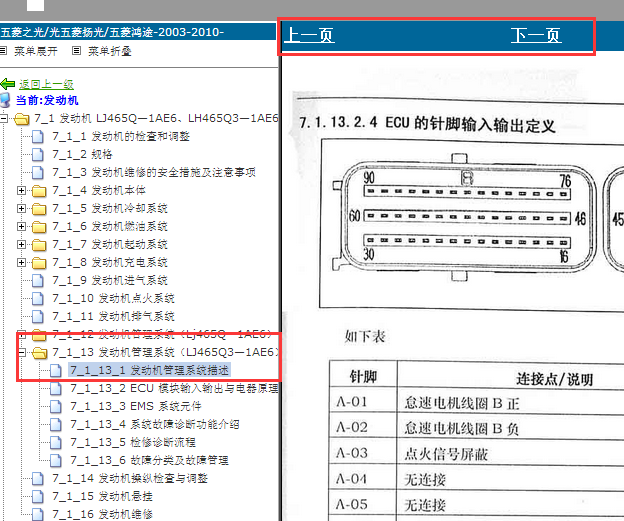Click folder icon beside 7_1_5 发动机冷却系统

[39, 209]
